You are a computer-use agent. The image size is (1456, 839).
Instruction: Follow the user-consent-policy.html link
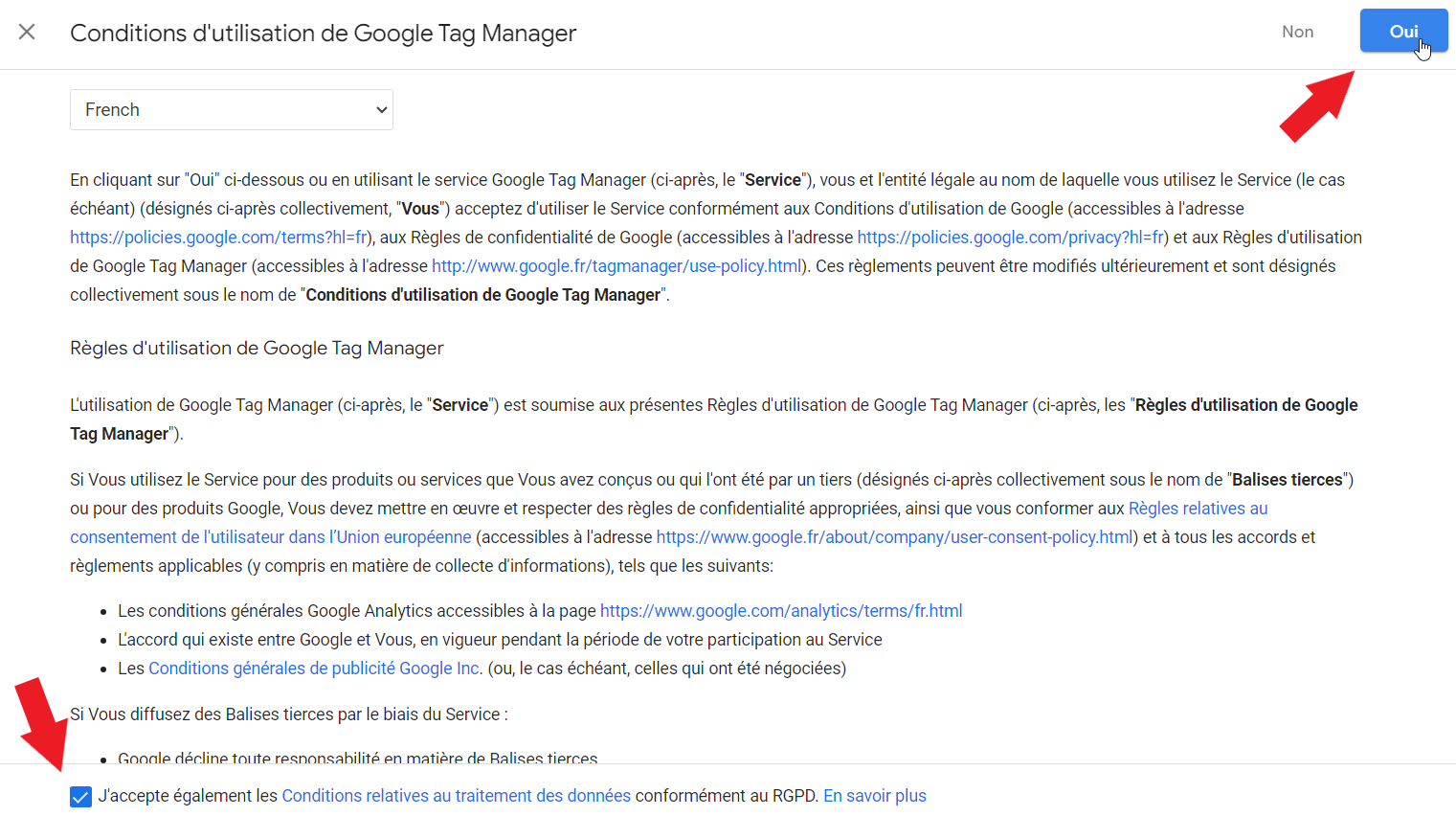click(x=894, y=537)
